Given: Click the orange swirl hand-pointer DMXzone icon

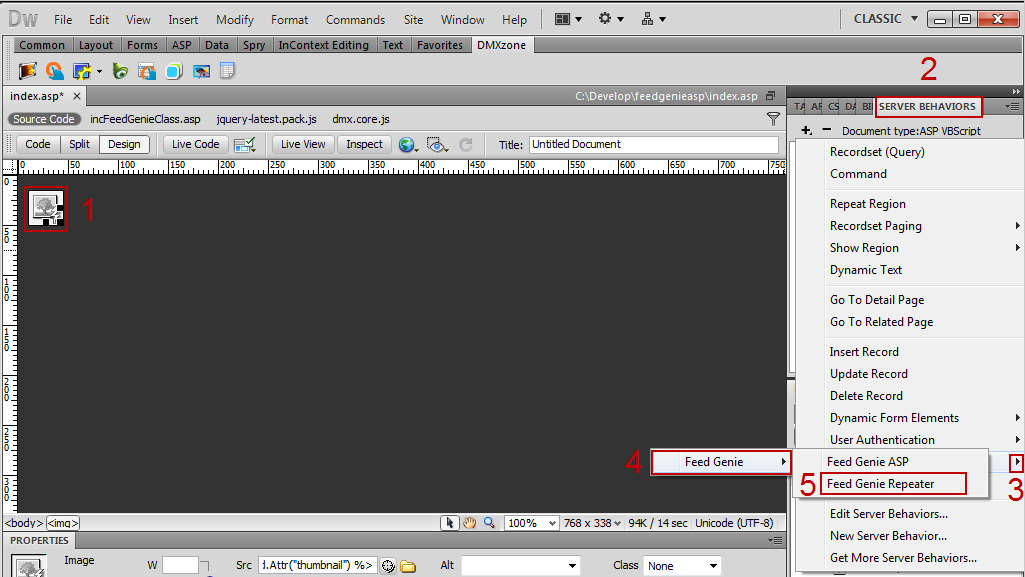Looking at the screenshot, I should coord(54,71).
